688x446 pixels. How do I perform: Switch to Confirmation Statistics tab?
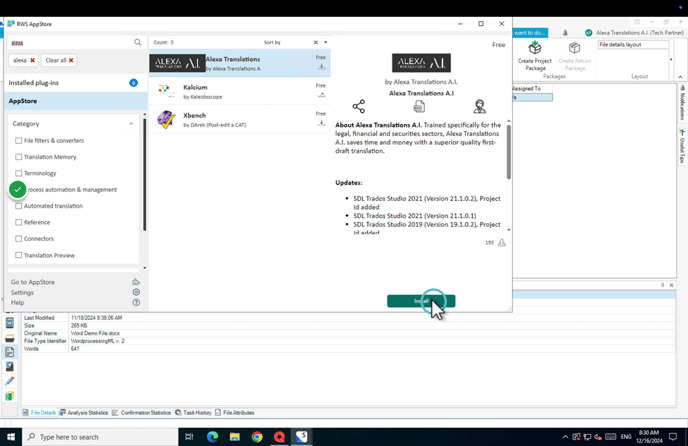click(x=141, y=413)
